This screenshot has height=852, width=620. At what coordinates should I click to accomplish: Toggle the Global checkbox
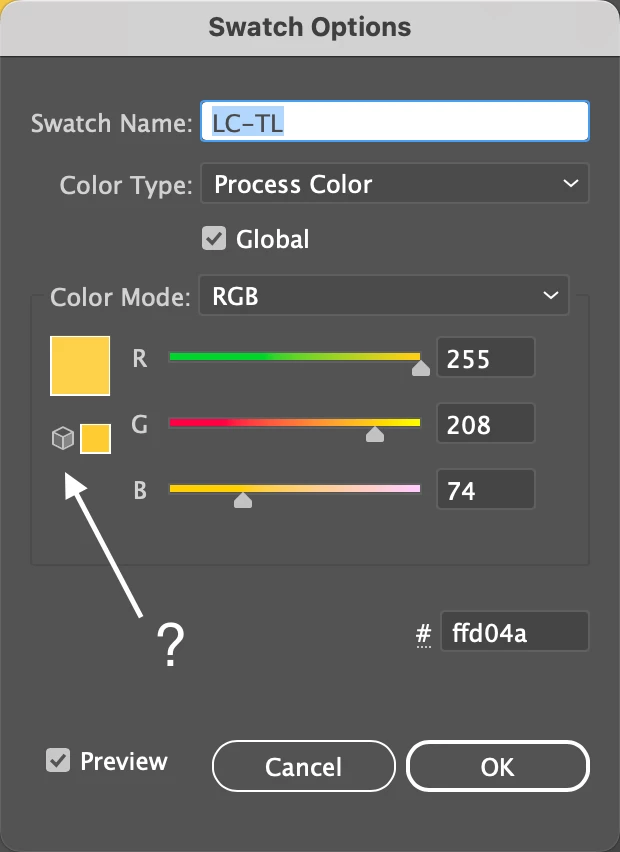[213, 239]
